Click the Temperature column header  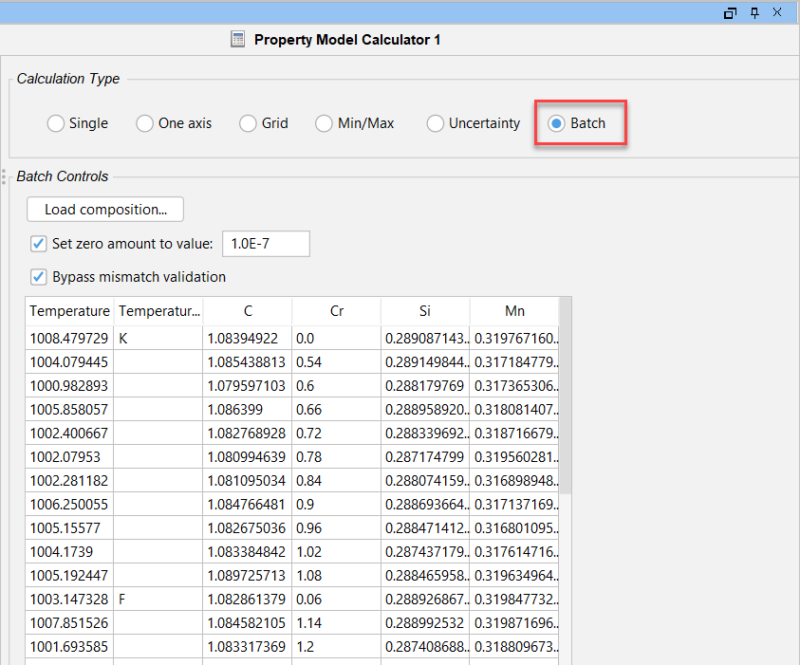pos(70,311)
